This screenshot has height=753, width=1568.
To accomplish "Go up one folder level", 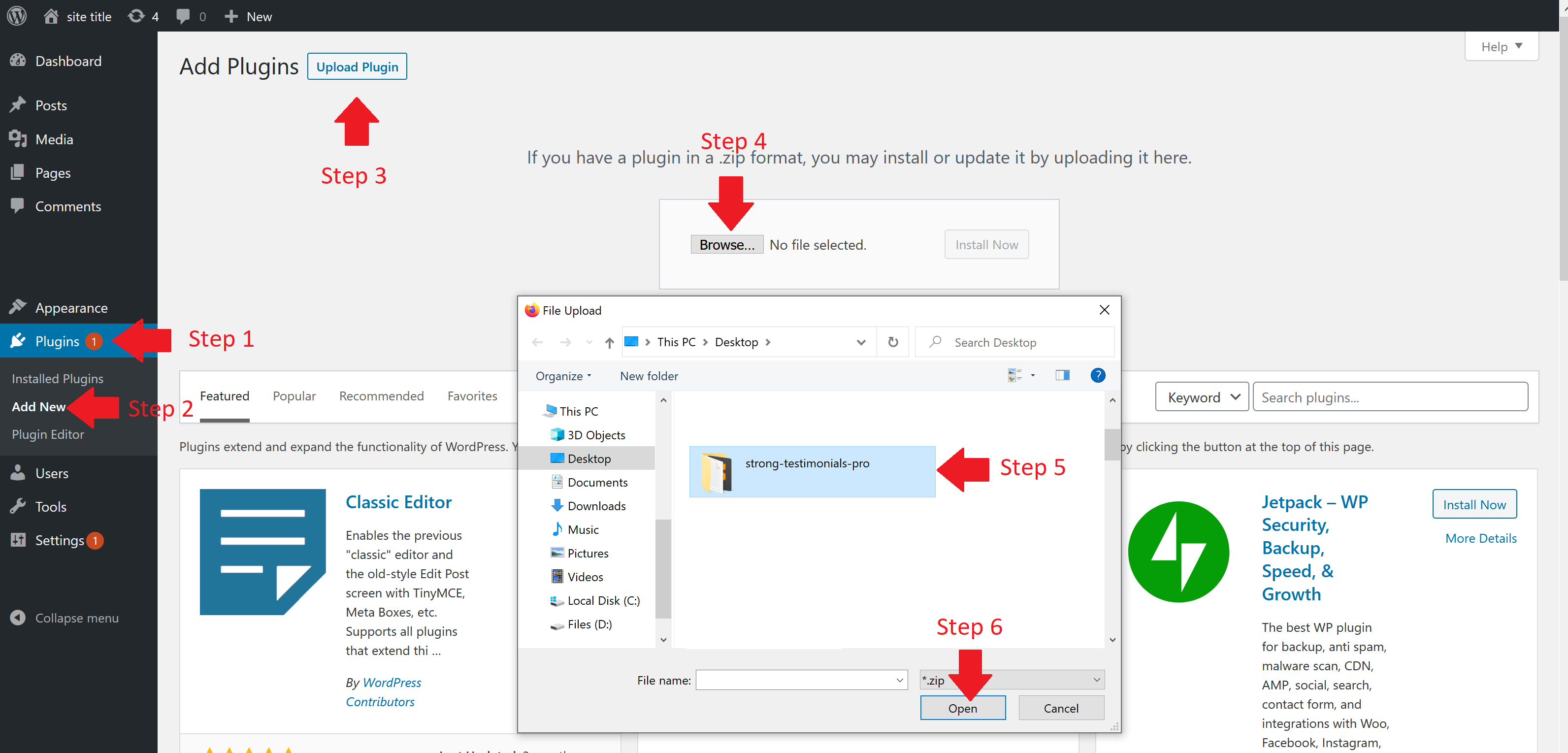I will pyautogui.click(x=609, y=343).
